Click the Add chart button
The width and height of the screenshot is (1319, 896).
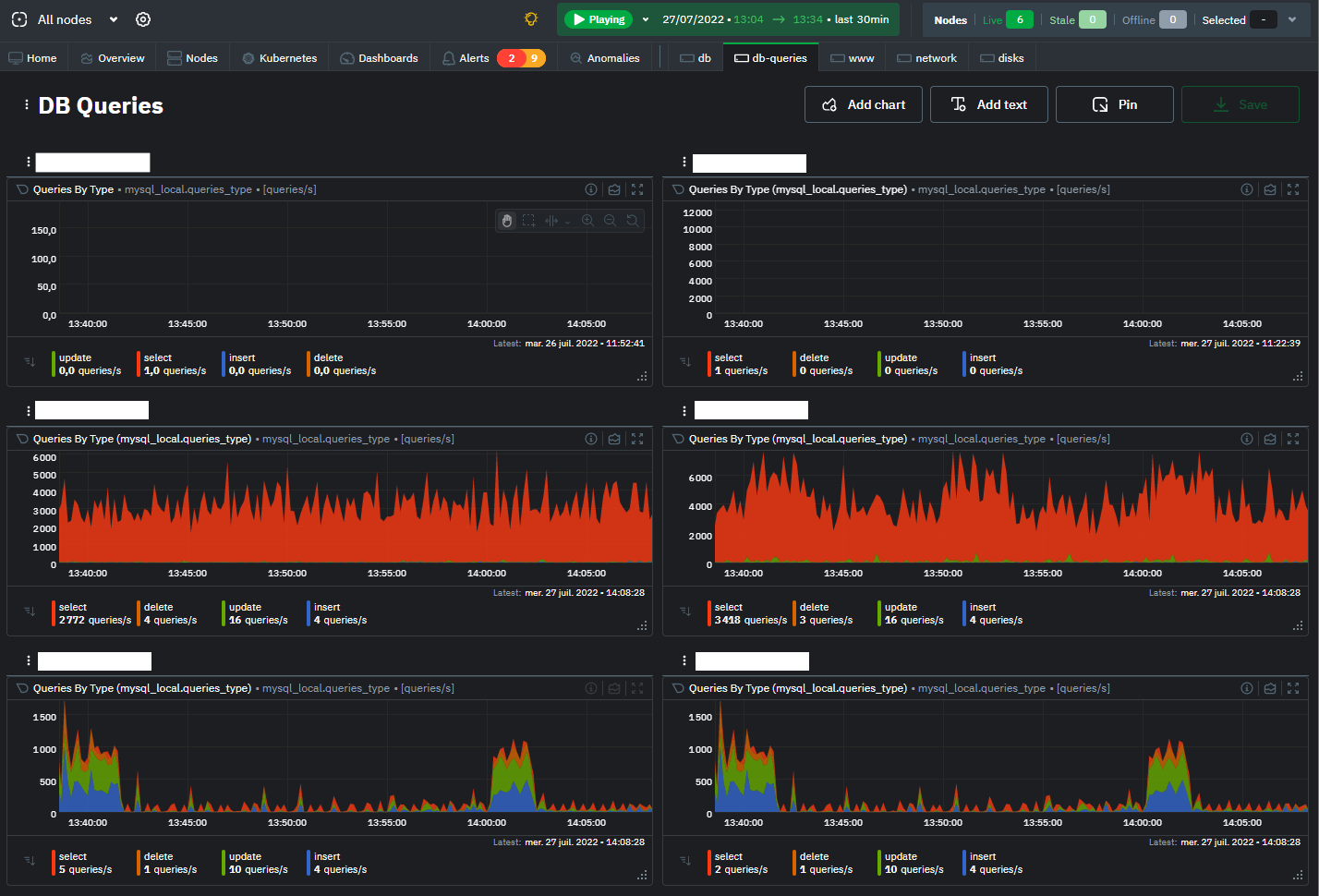pyautogui.click(x=863, y=104)
